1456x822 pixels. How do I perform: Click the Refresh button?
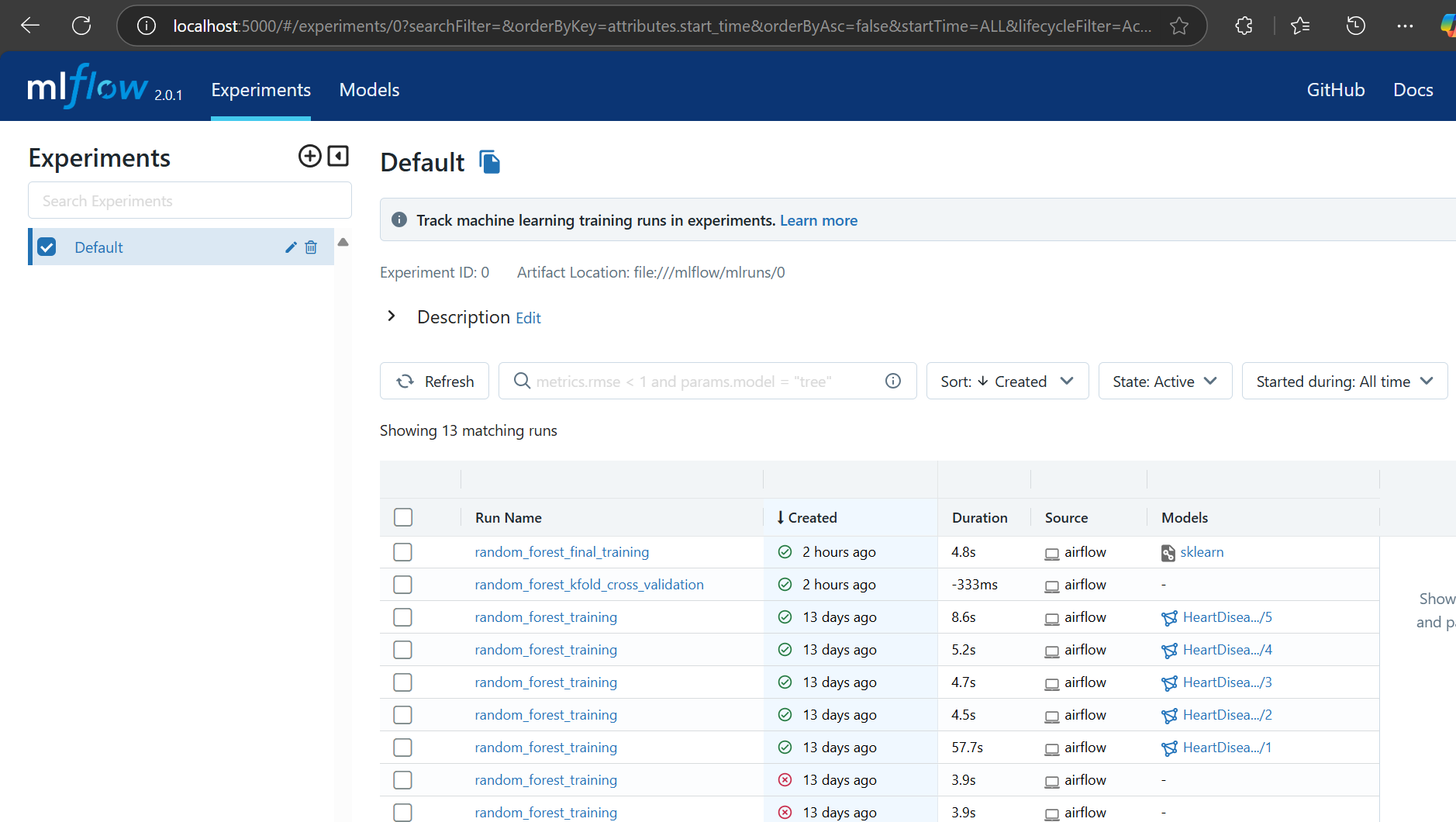434,381
